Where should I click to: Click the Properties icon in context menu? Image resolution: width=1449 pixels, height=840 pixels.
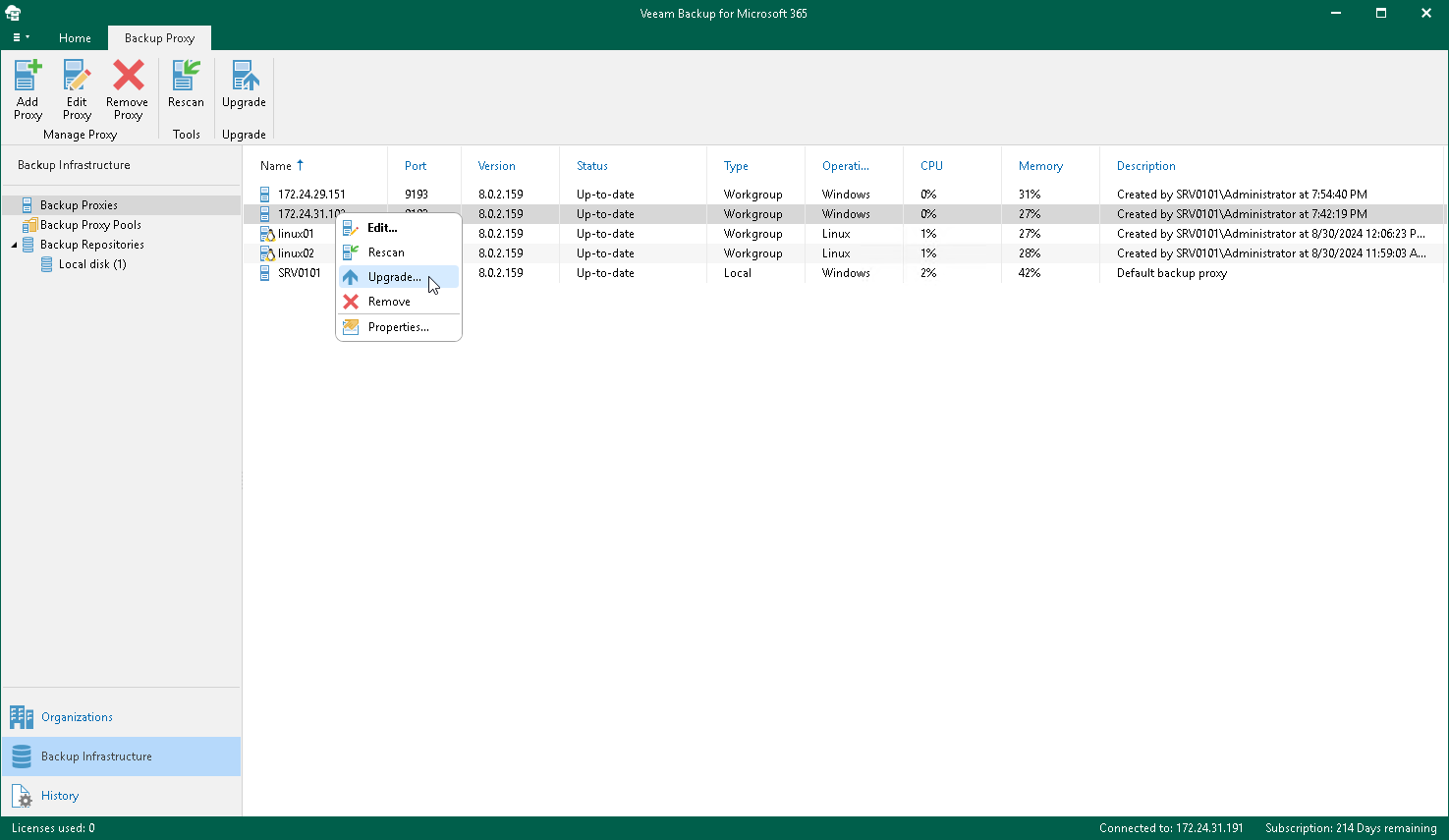point(351,327)
